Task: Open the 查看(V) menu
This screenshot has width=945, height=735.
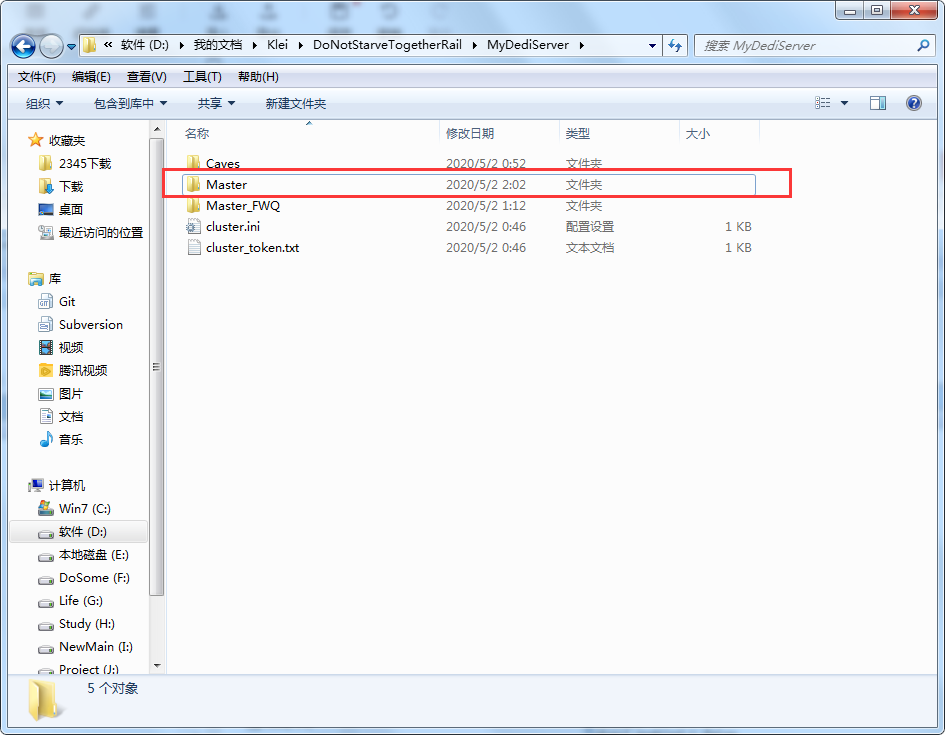Action: 146,77
